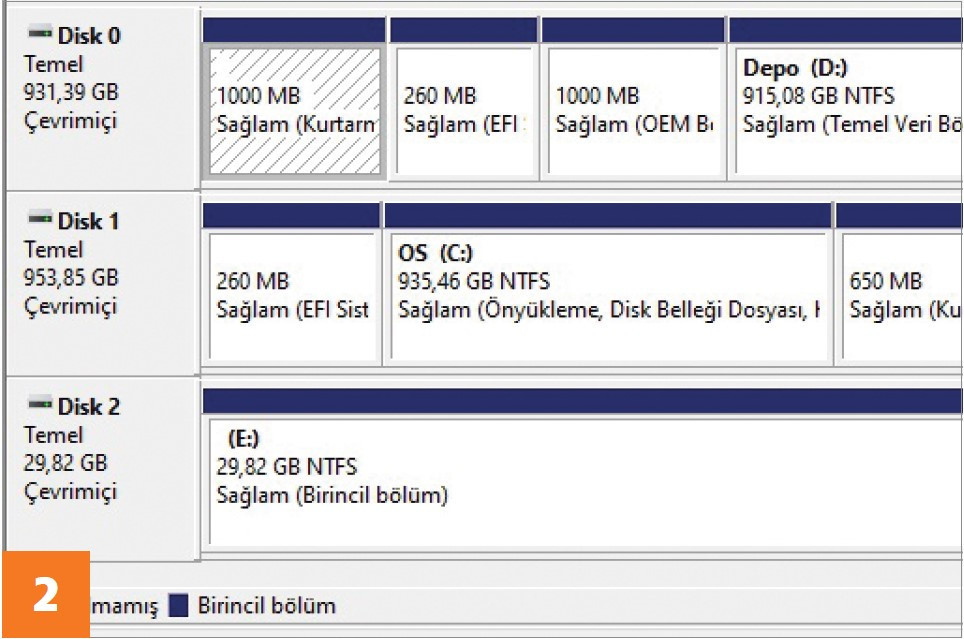Click the Disk 0 931,39 GB info panel

click(x=102, y=98)
